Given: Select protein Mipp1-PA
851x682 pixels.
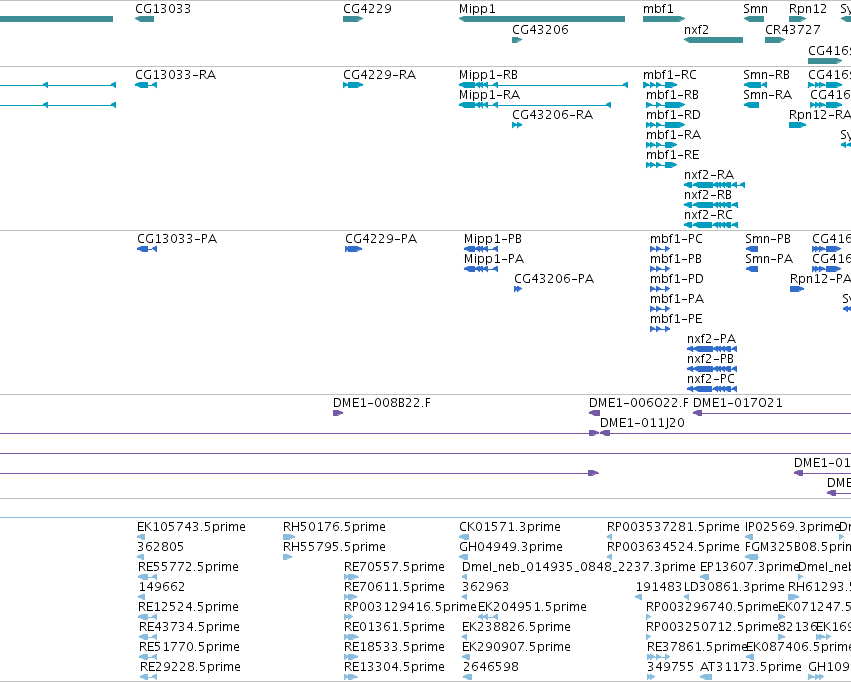Looking at the screenshot, I should point(481,269).
